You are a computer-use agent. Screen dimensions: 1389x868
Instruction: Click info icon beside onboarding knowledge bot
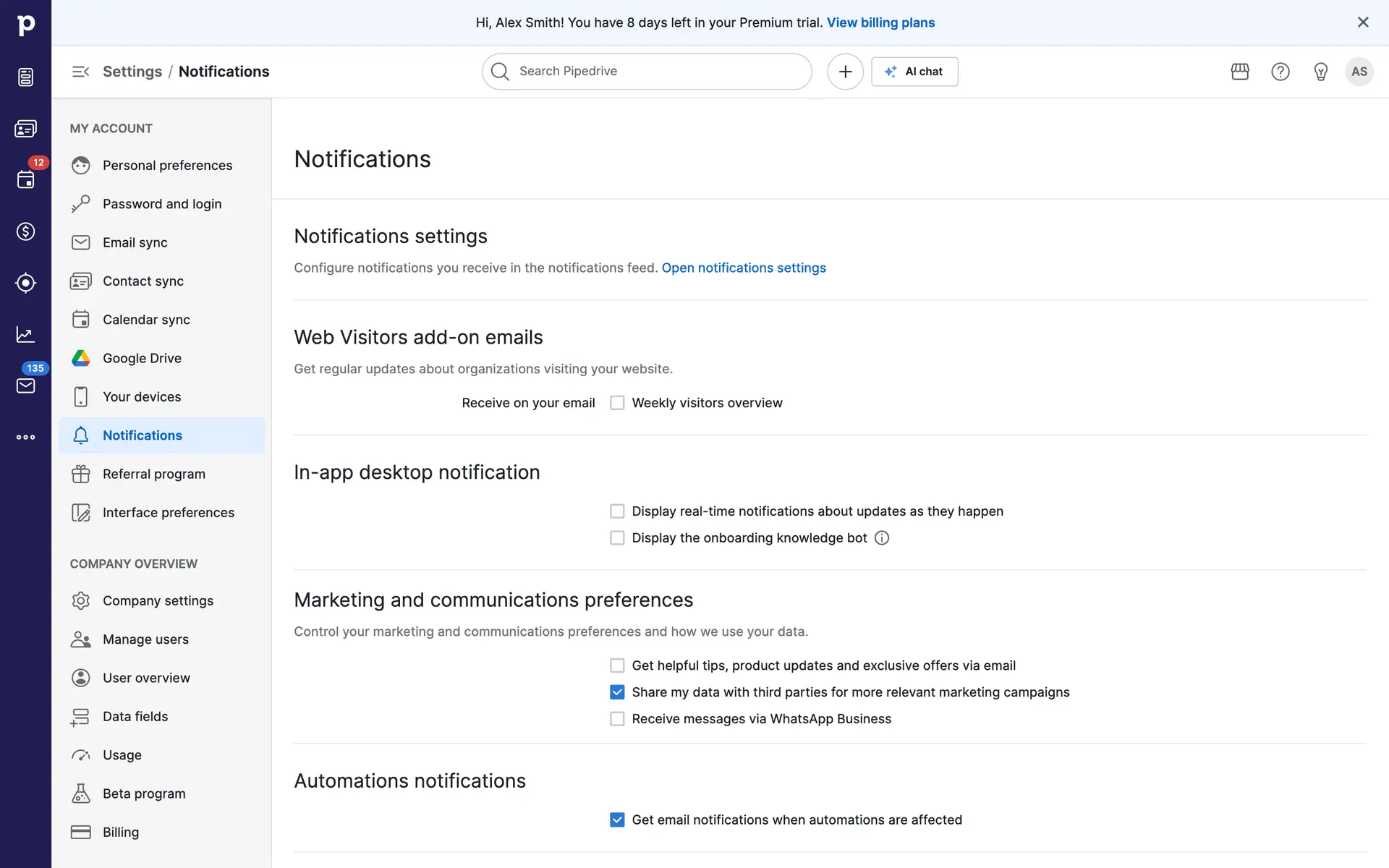pos(881,538)
